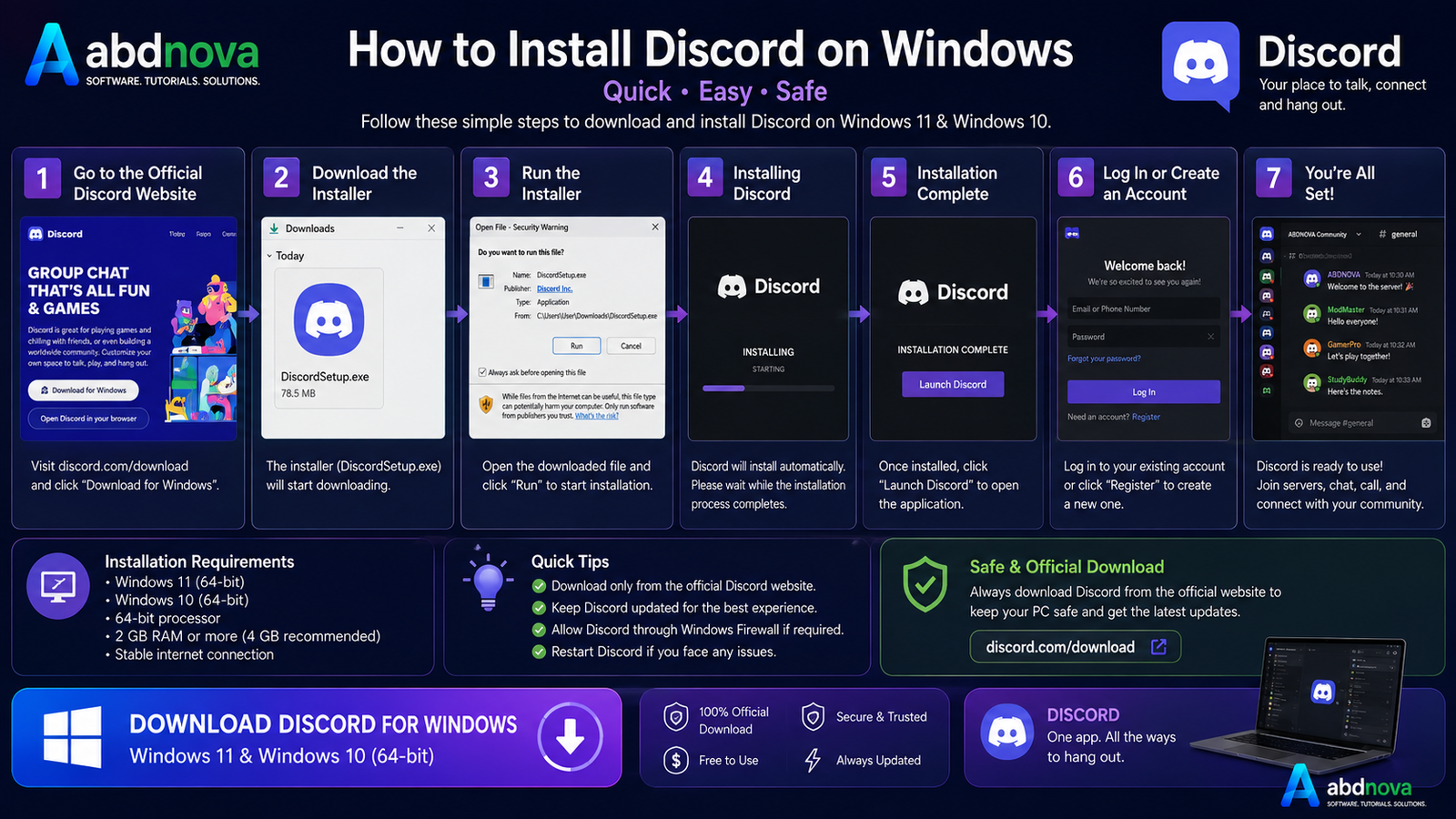Click the dollar icon beside Free to Use
This screenshot has width=1456, height=819.
coord(675,760)
